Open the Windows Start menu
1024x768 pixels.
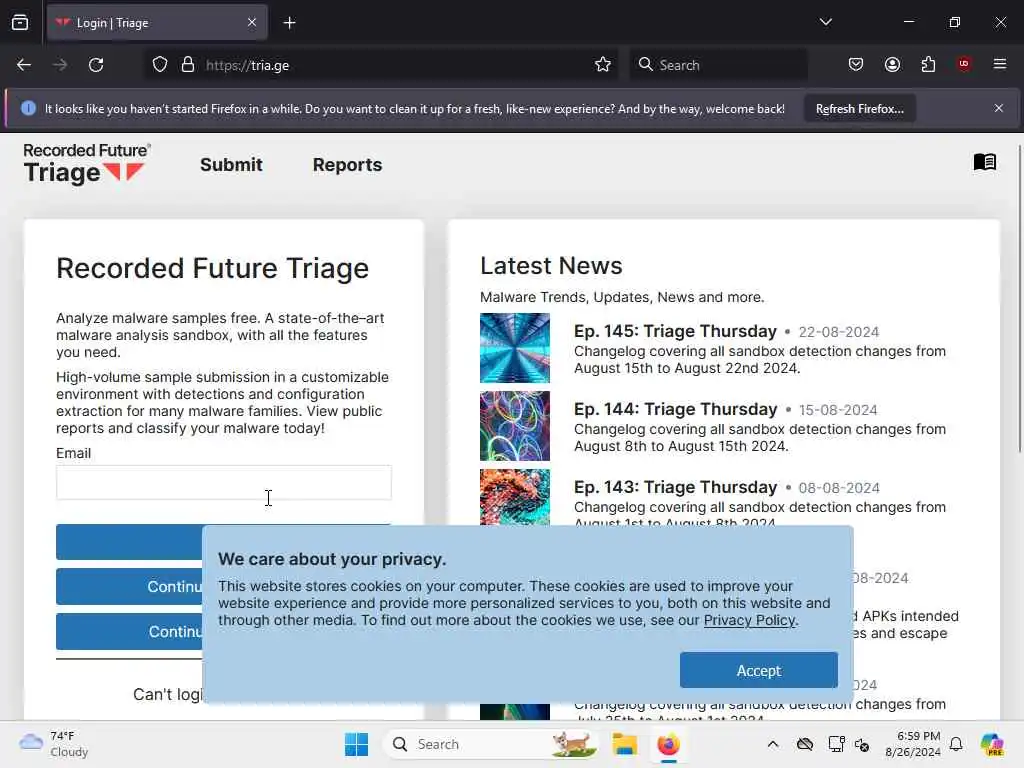pos(357,744)
